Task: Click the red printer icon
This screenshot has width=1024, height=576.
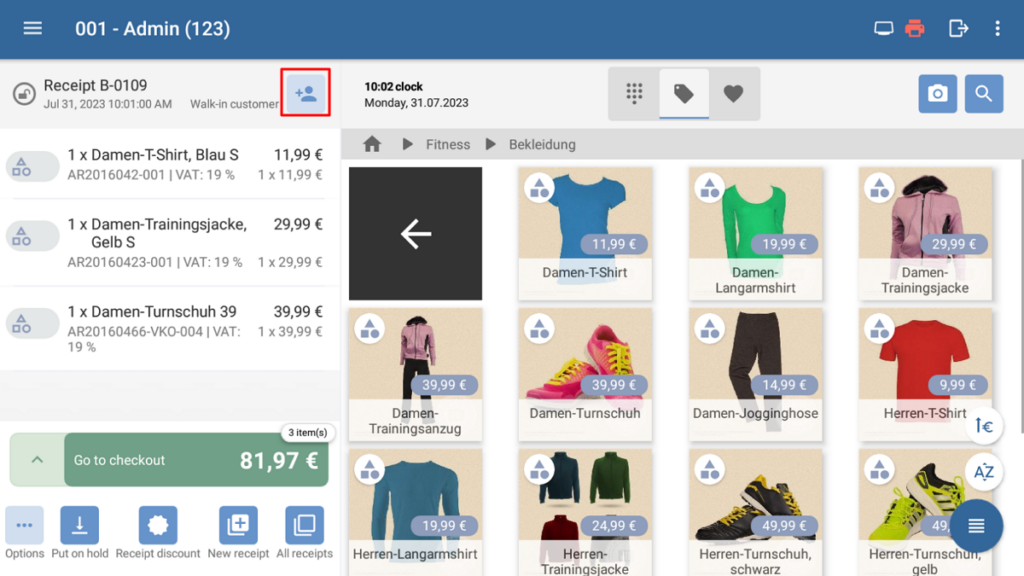Action: point(915,28)
